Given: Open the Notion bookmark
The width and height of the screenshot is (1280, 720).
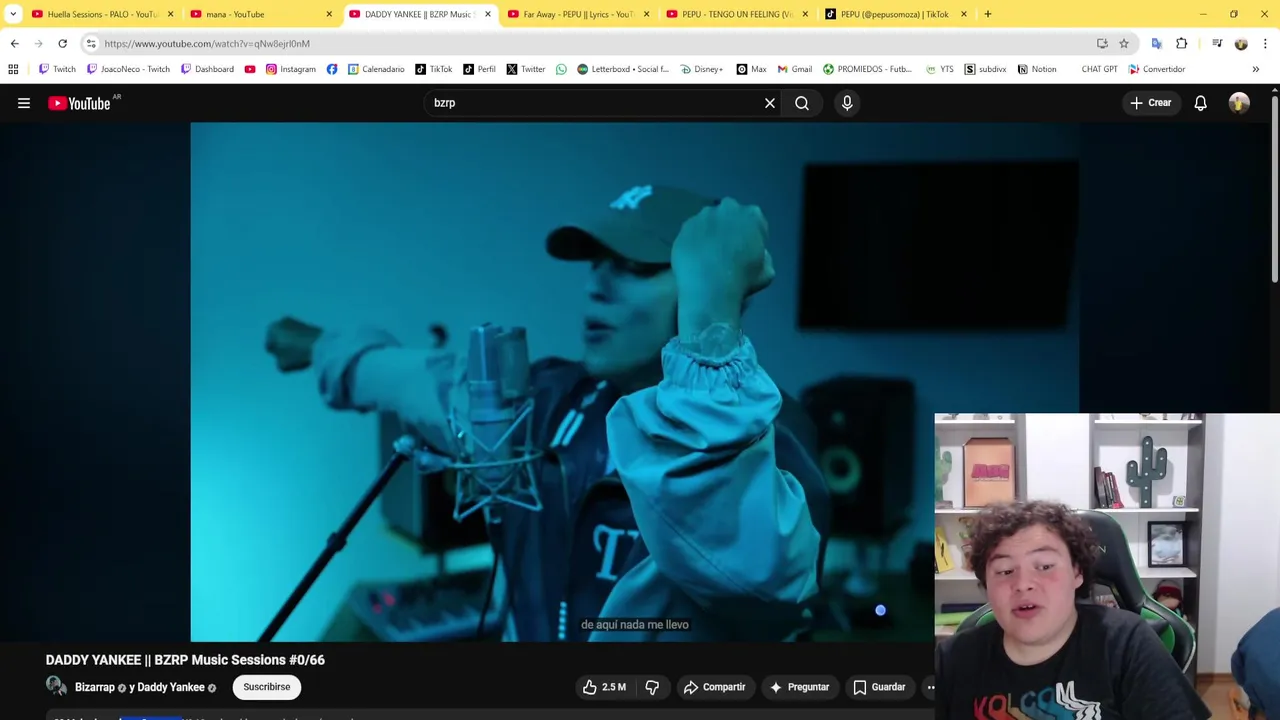Looking at the screenshot, I should tap(1036, 69).
